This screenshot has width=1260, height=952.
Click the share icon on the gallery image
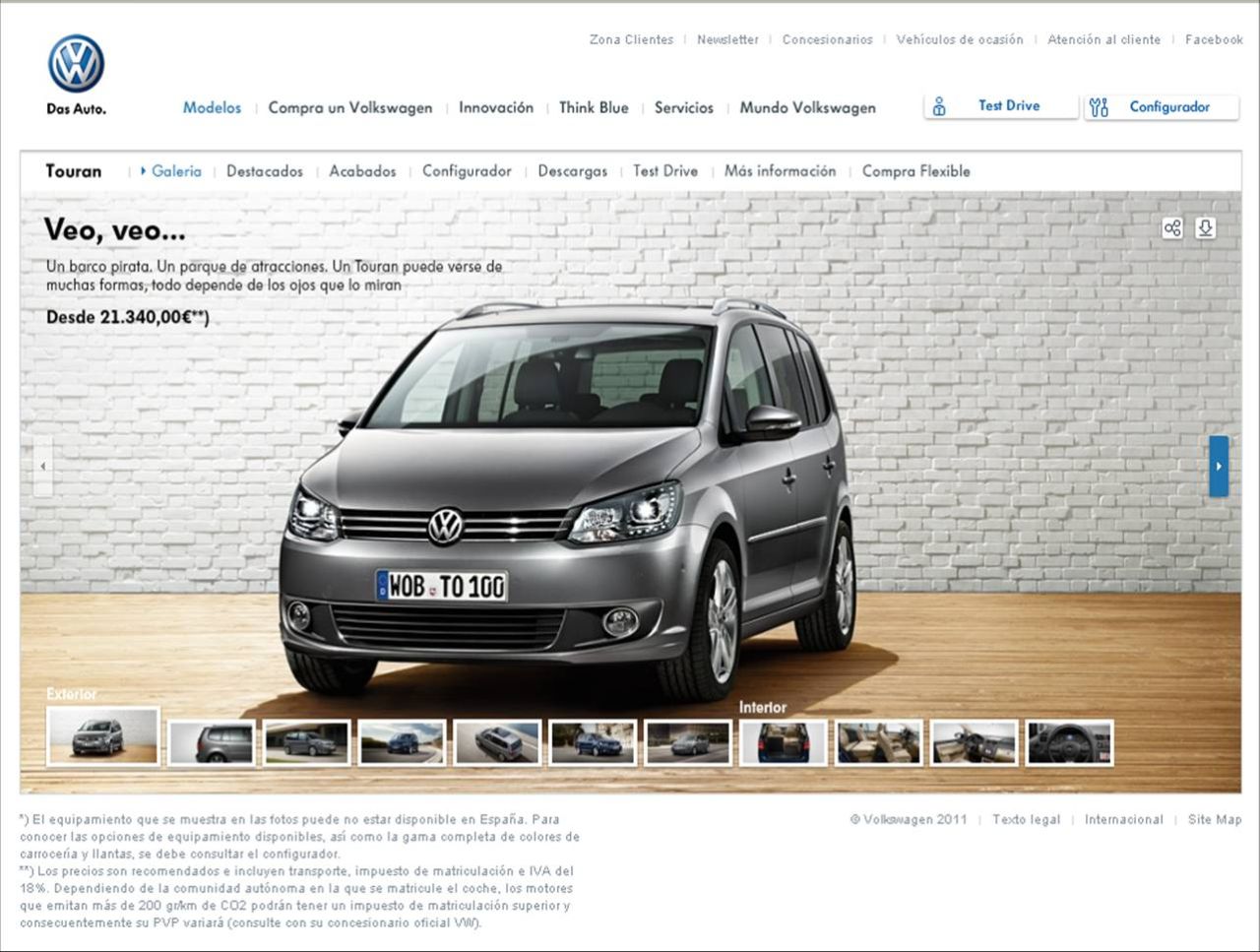point(1171,227)
